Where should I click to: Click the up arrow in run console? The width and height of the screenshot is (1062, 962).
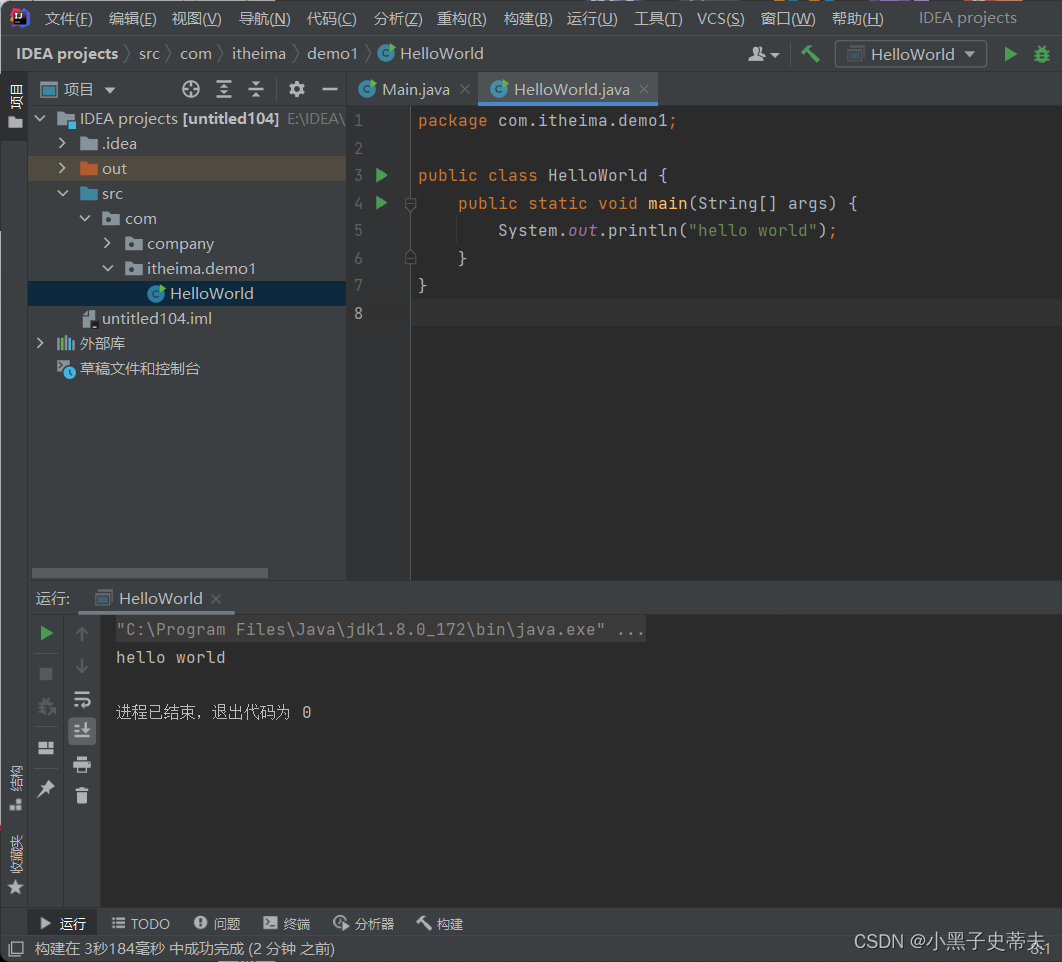pyautogui.click(x=82, y=634)
